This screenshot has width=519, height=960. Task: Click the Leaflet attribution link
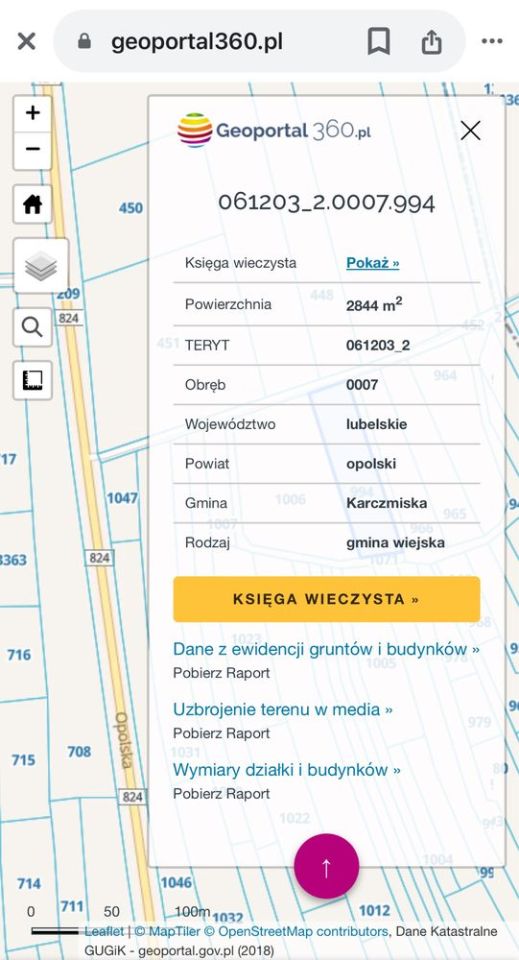coord(104,931)
